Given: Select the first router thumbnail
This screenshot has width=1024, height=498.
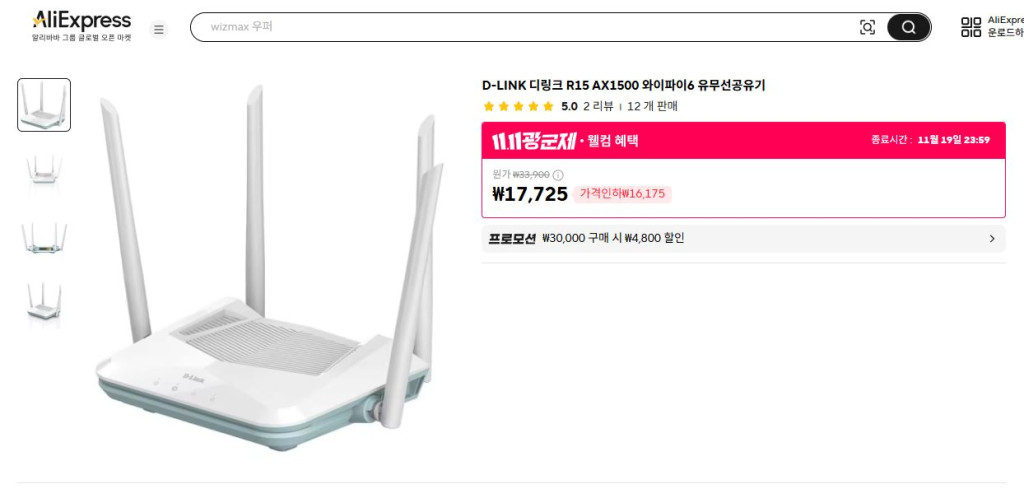Looking at the screenshot, I should [44, 105].
